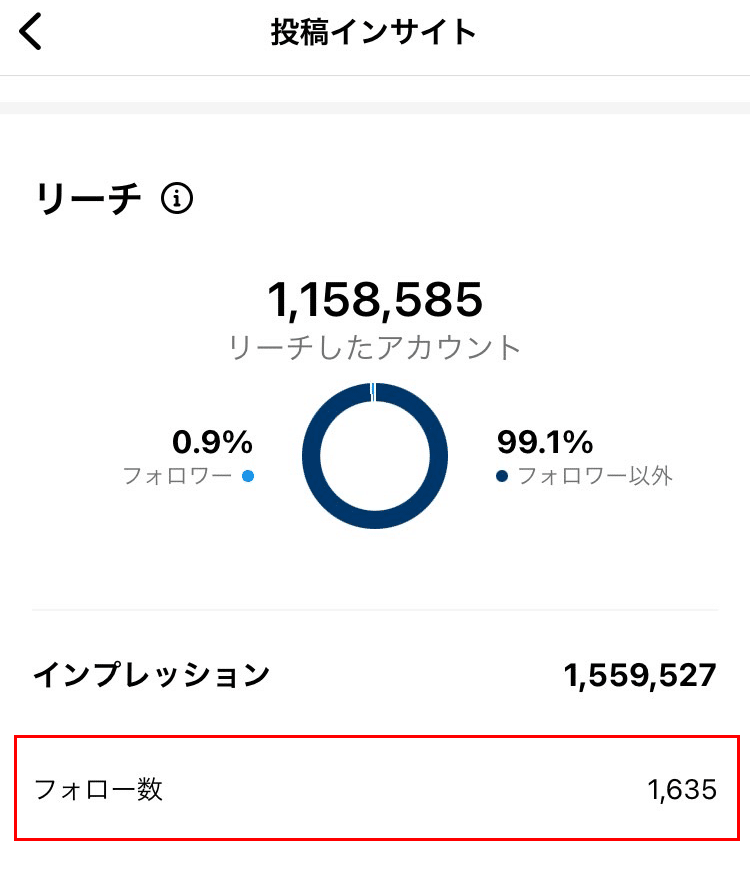750x881 pixels.
Task: Click the インプレッション label
Action: 151,675
